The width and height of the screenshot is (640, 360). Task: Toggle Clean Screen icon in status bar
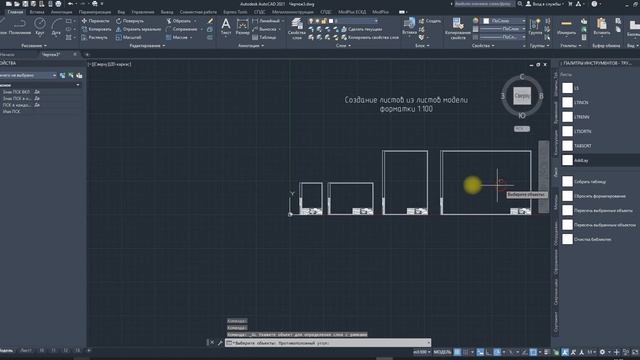(635, 352)
